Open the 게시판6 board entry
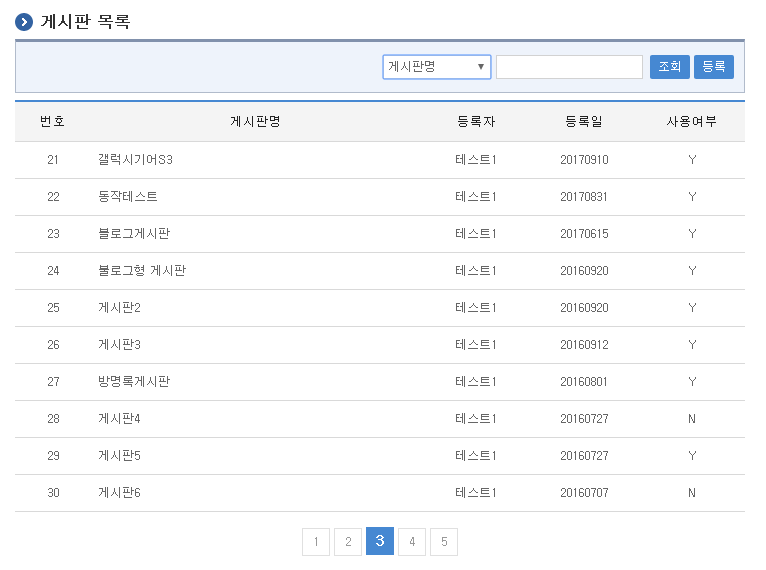 pos(119,493)
